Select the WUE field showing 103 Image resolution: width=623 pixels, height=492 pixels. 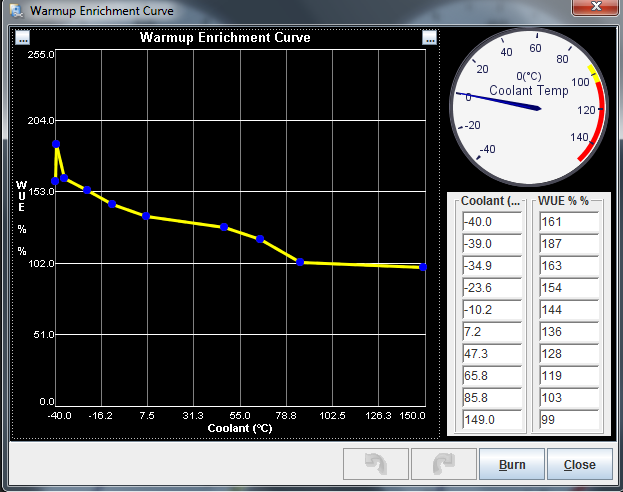point(569,397)
